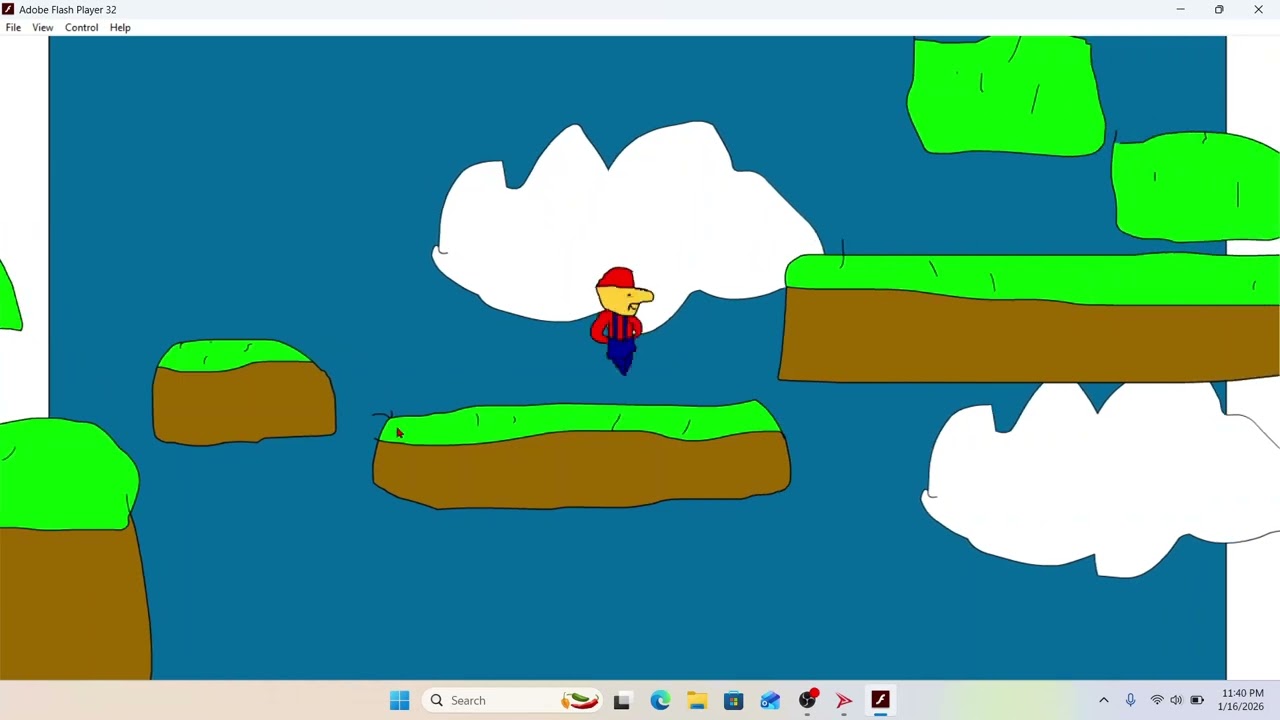
Task: Open the Help menu
Action: [x=120, y=28]
